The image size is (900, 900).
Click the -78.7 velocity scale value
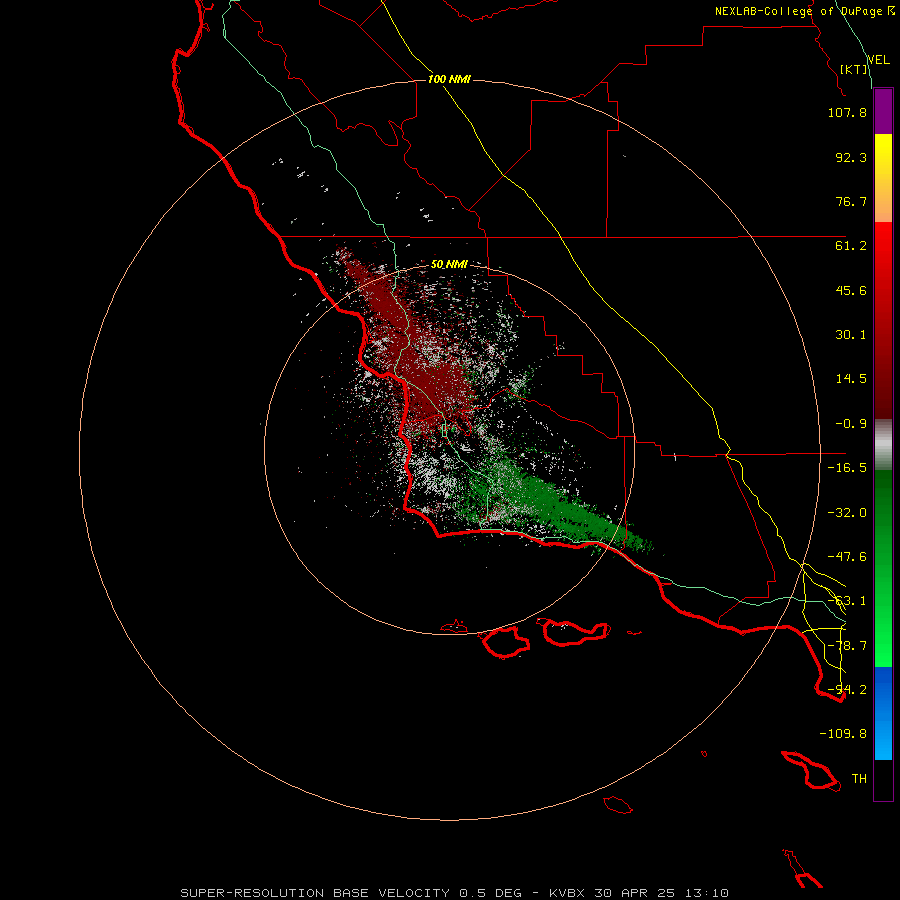[847, 646]
